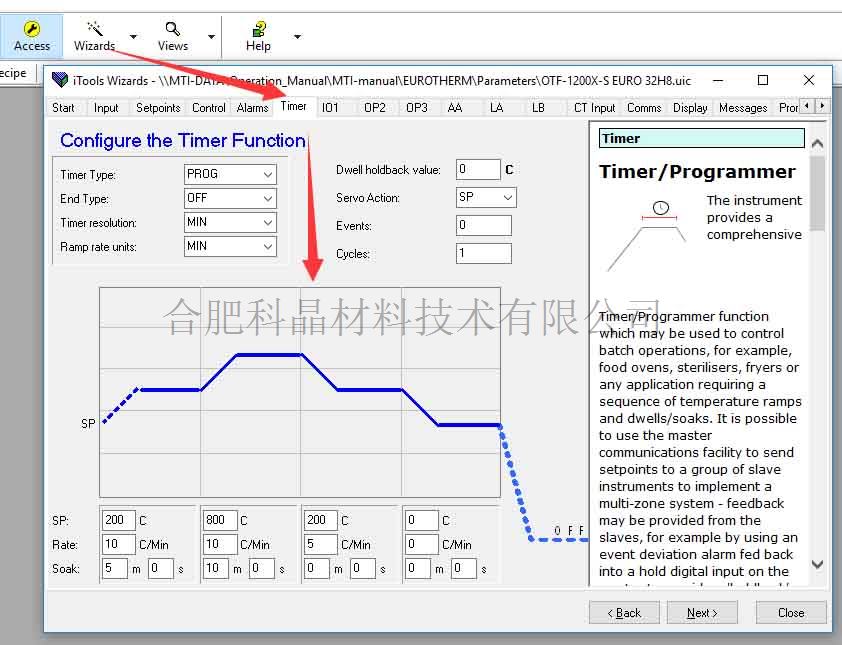842x645 pixels.
Task: Open the Timer Type dropdown
Action: click(x=230, y=174)
